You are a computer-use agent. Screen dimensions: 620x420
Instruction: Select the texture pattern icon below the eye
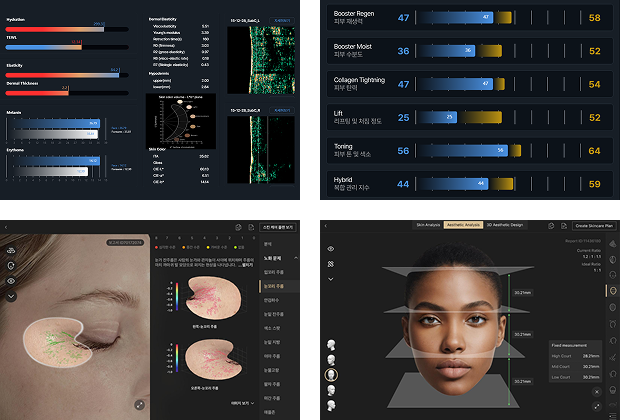point(331,264)
